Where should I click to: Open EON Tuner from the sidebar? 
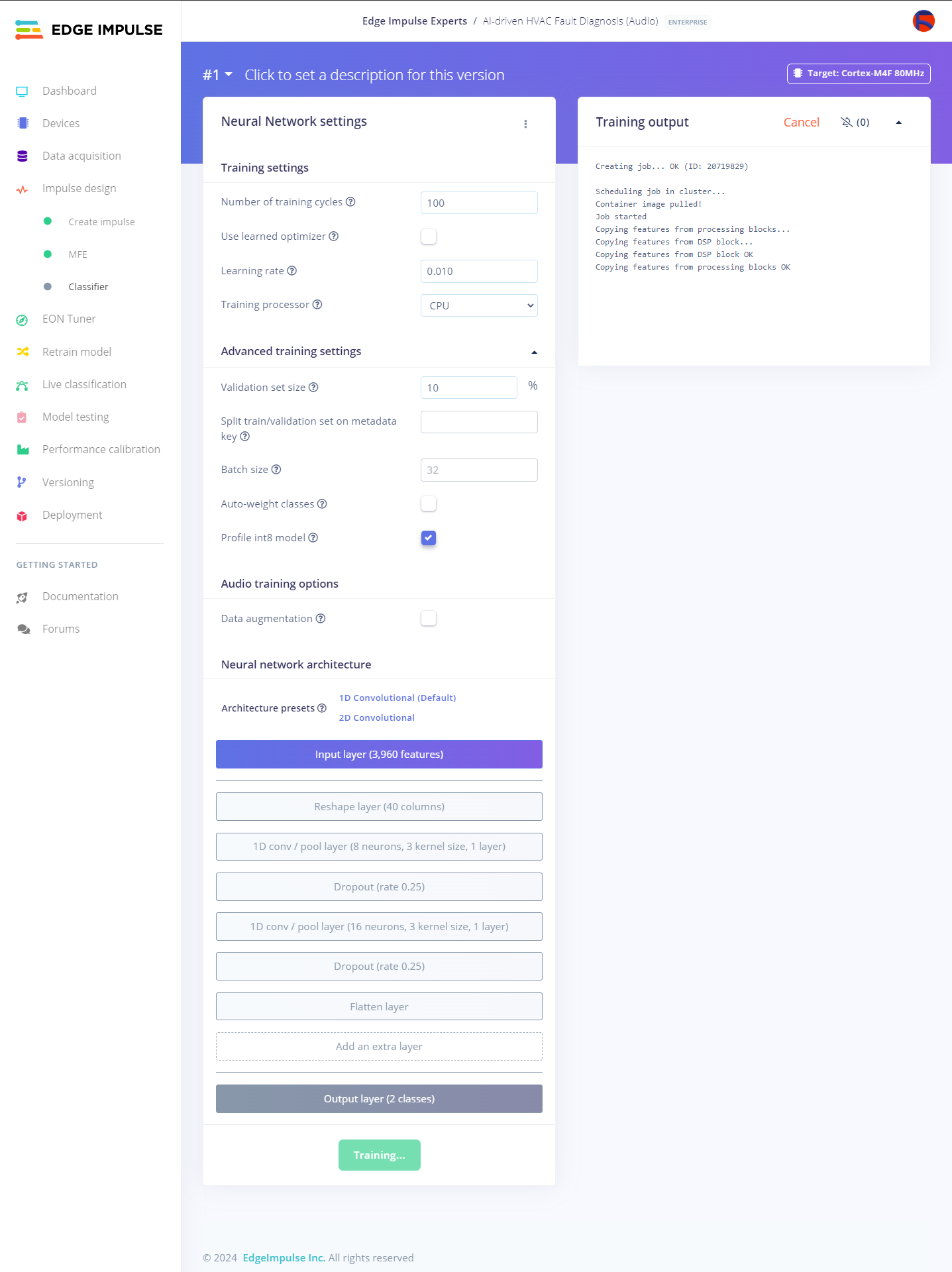[x=69, y=319]
